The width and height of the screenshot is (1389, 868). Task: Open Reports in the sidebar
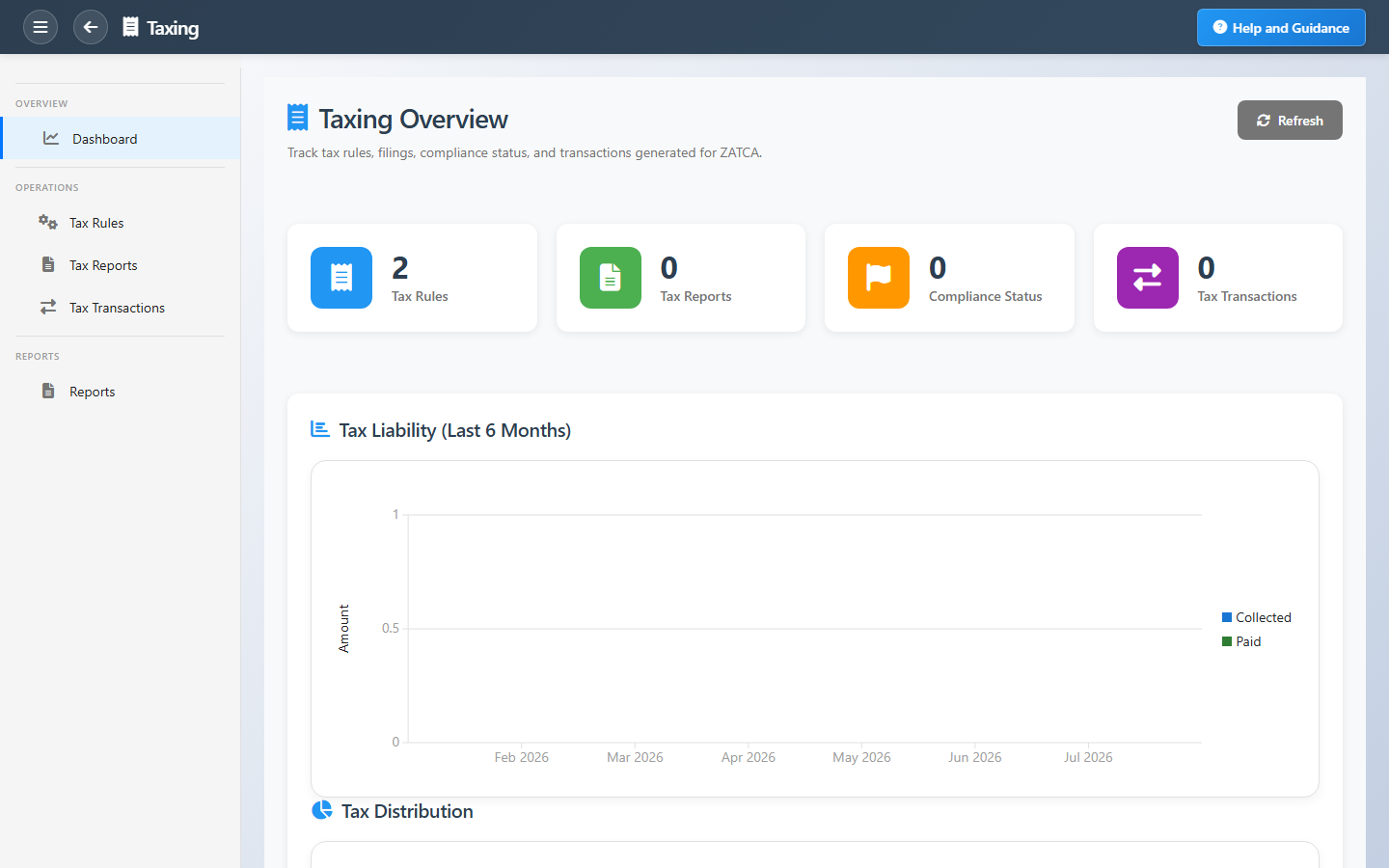coord(121,392)
